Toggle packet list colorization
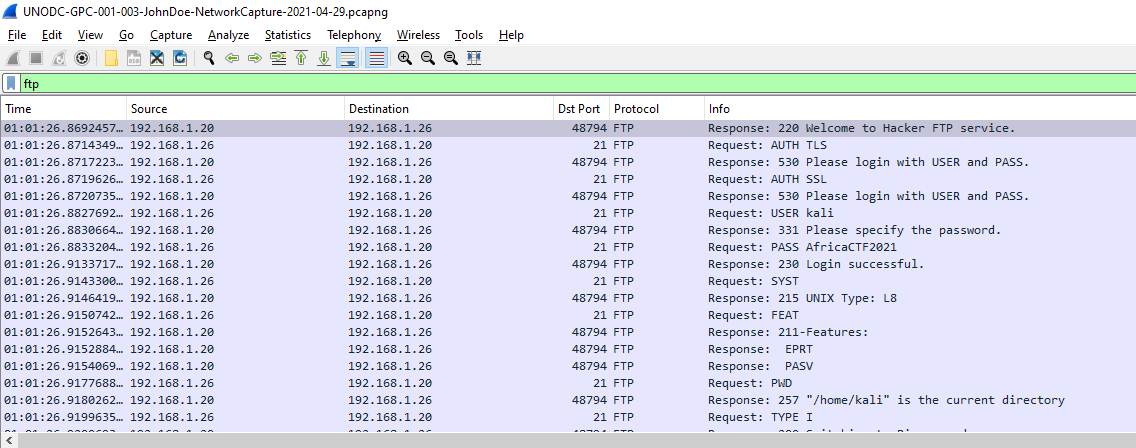Image resolution: width=1136 pixels, height=448 pixels. pyautogui.click(x=376, y=58)
